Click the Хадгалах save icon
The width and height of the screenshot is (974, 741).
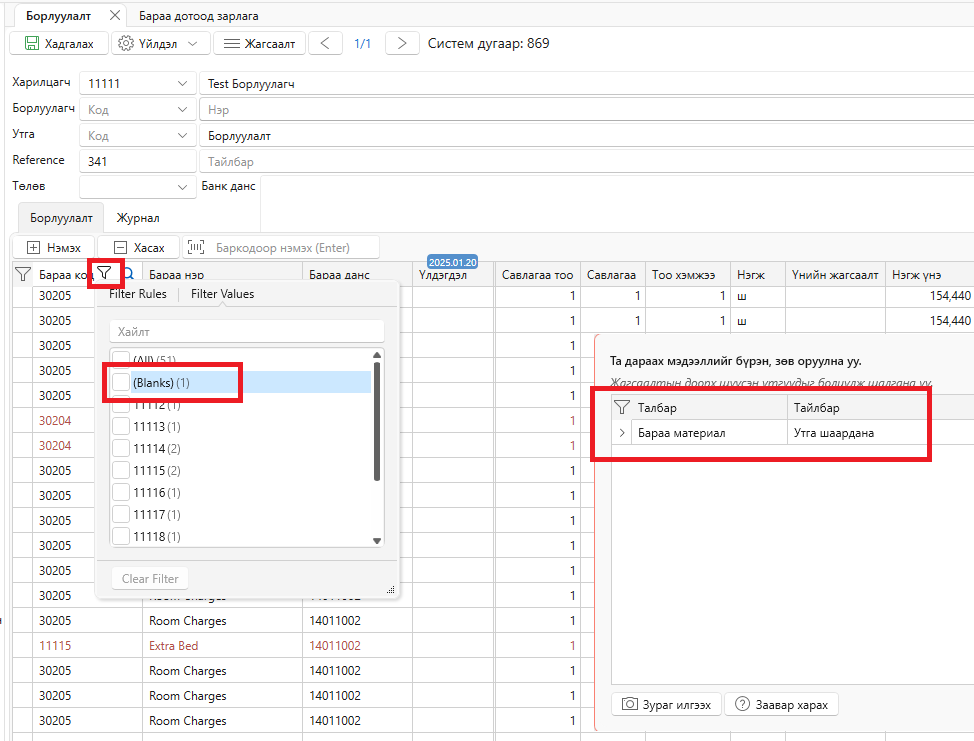pyautogui.click(x=32, y=43)
